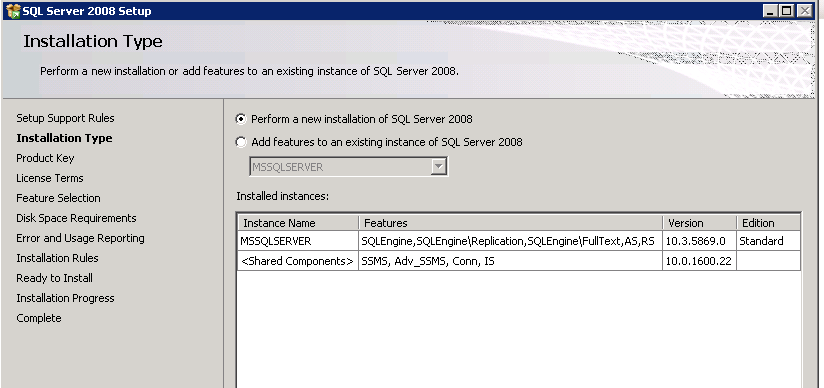Viewport: 824px width, 388px height.
Task: Click the Setup Support Rules step
Action: (65, 118)
